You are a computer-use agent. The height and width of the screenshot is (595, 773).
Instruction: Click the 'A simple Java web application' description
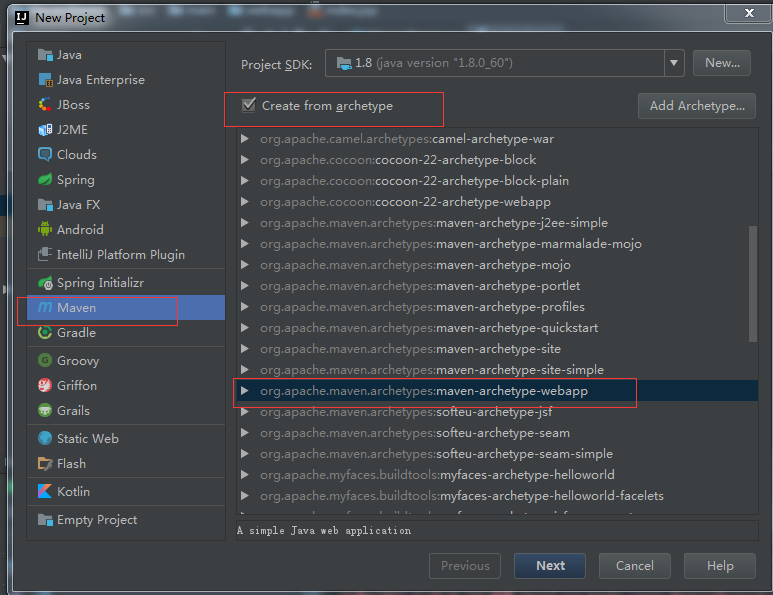pos(324,530)
